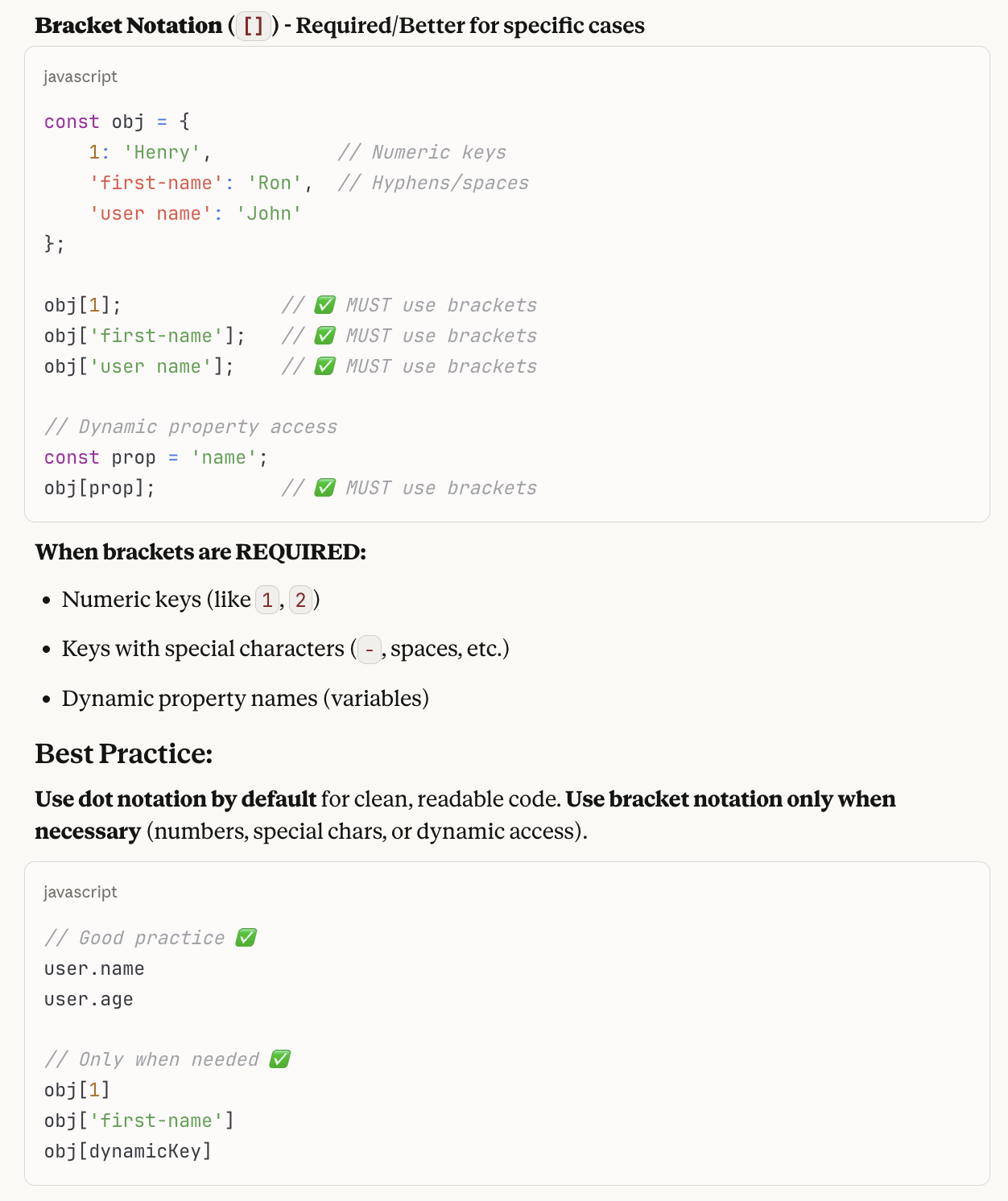Click the green checkmark beside obj[1]; comment
1008x1201 pixels.
click(324, 305)
